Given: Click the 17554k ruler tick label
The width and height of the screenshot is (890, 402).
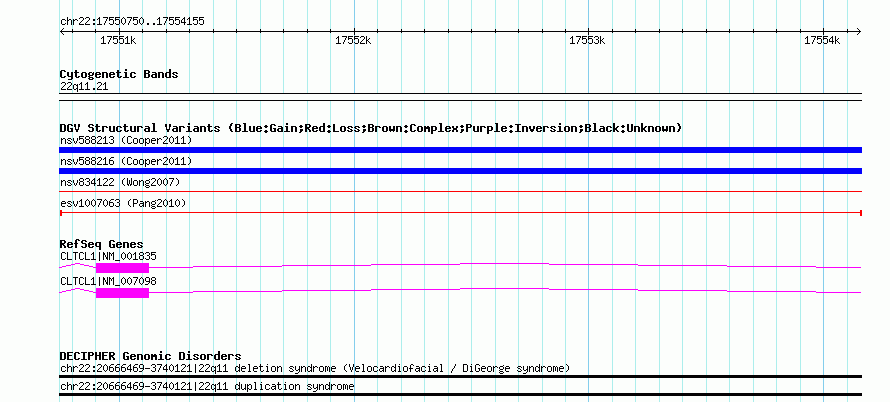Looking at the screenshot, I should click(x=822, y=40).
